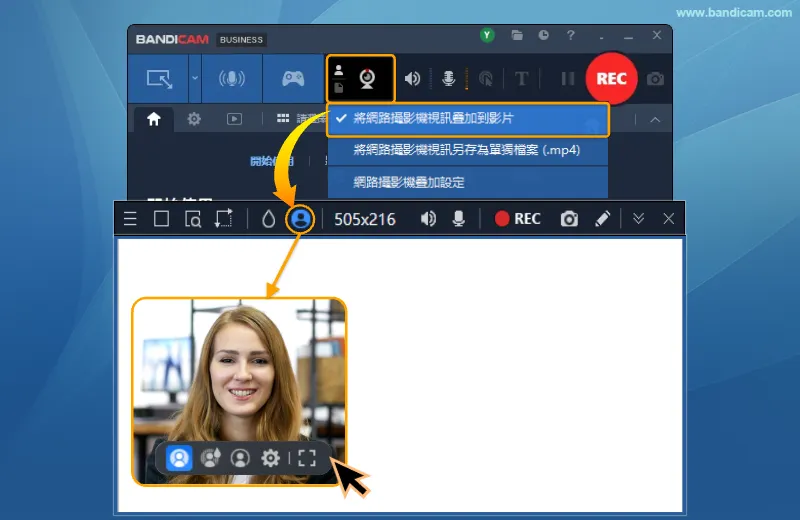Select the audio-only recording mode

[x=232, y=79]
